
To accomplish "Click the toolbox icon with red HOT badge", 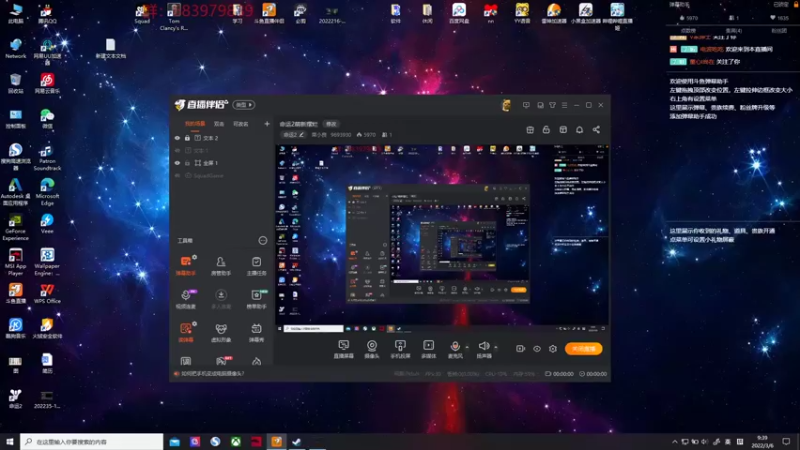I will tap(222, 361).
